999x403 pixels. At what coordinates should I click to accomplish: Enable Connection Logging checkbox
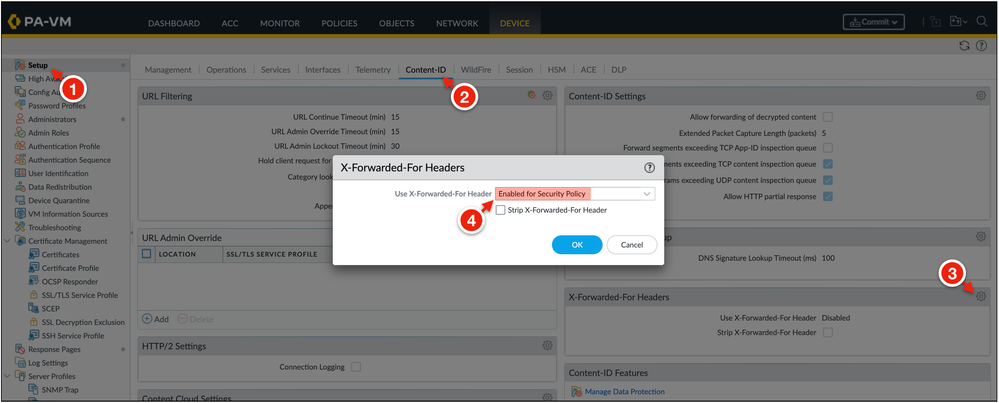[x=356, y=367]
